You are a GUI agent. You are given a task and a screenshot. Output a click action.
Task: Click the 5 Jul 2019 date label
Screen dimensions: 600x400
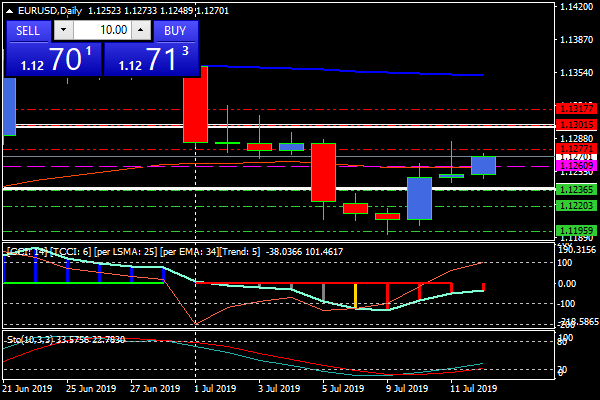tap(343, 389)
